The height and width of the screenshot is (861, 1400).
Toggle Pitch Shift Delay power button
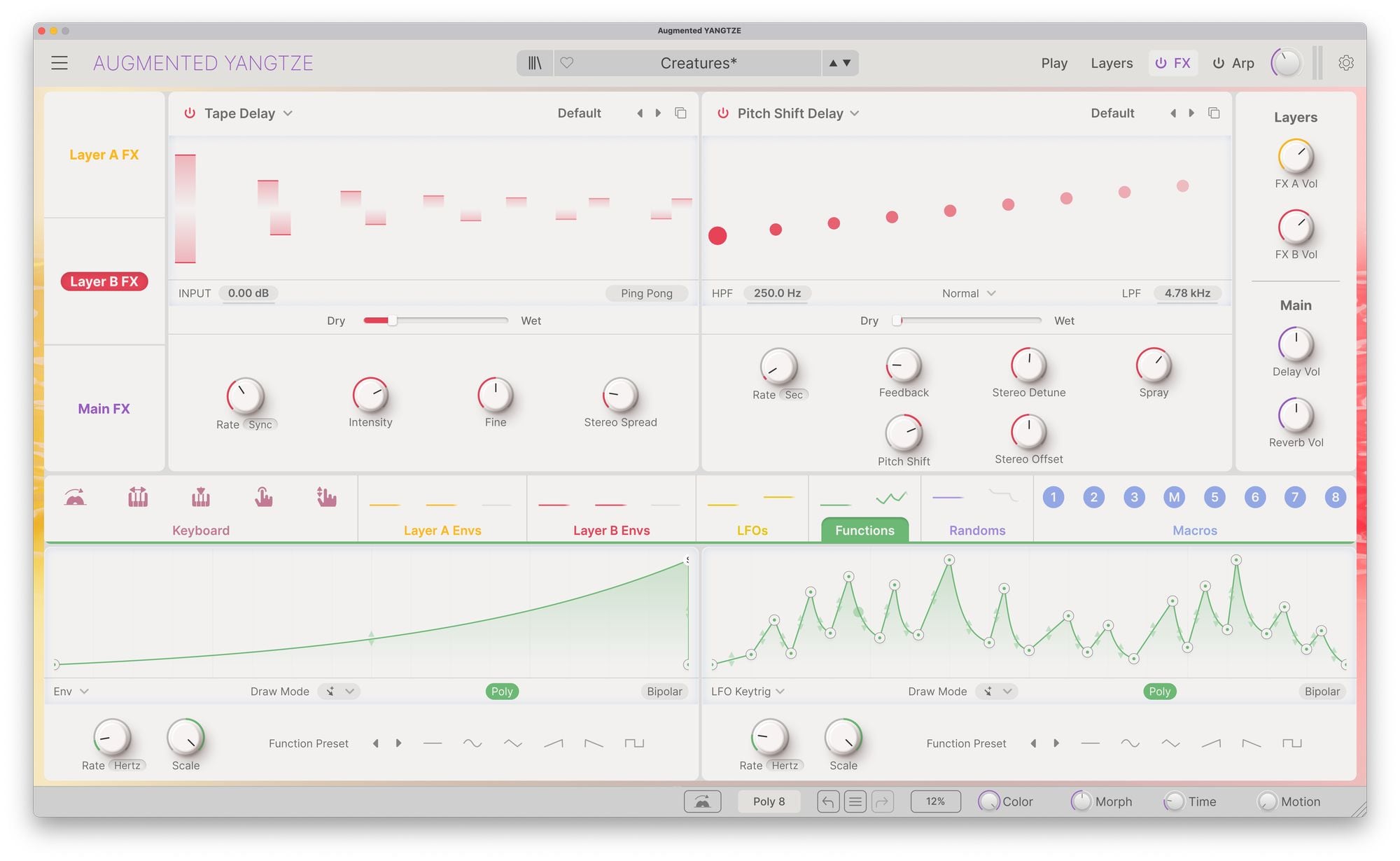point(723,113)
